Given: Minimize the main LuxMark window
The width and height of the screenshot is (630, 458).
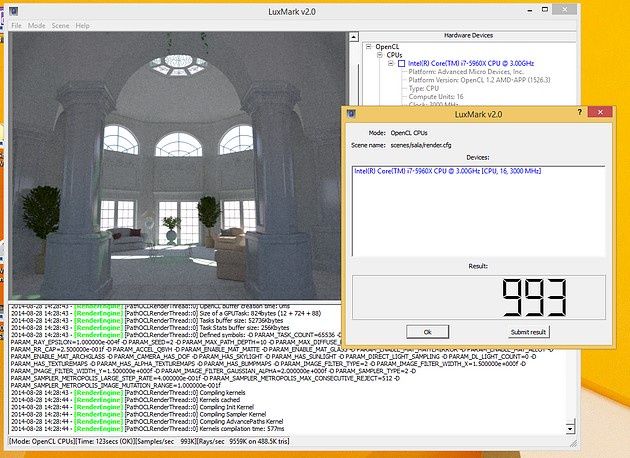Looking at the screenshot, I should coord(530,10).
